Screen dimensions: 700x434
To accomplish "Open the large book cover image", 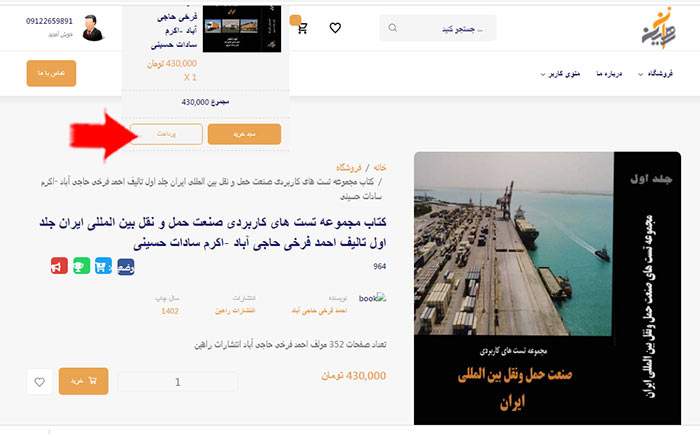I will point(547,288).
